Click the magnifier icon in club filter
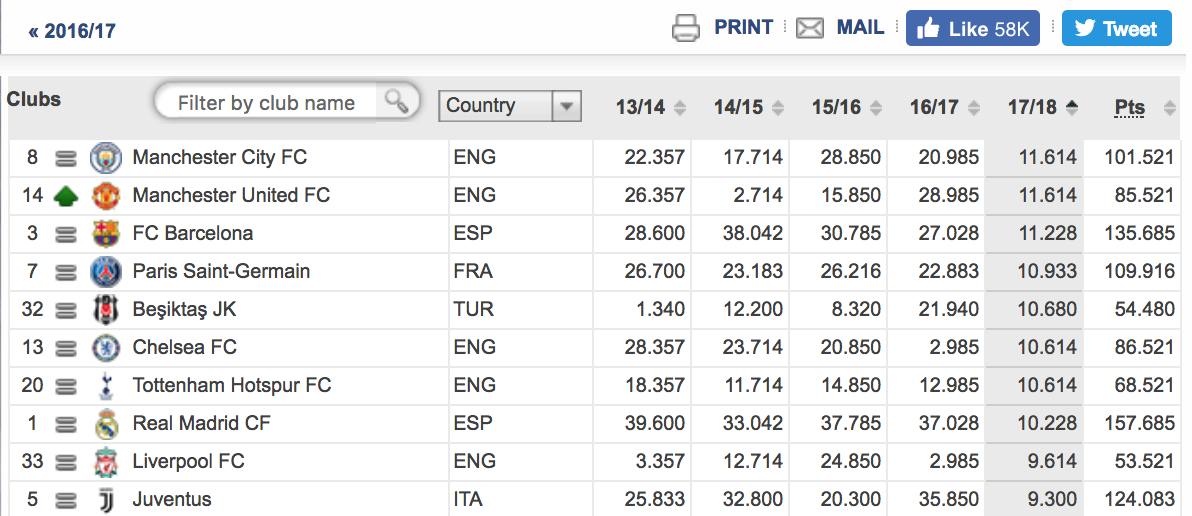 pyautogui.click(x=397, y=101)
